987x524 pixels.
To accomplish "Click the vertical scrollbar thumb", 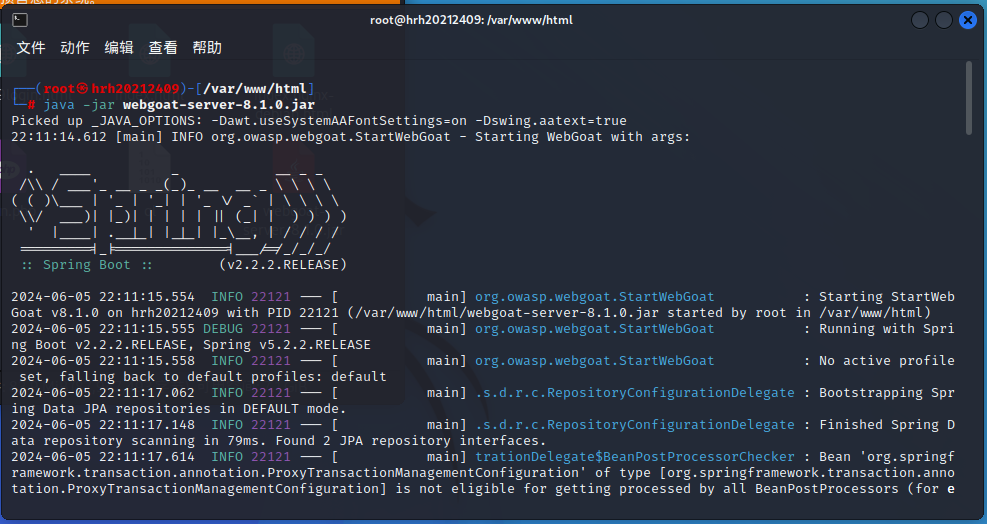I will pos(969,98).
